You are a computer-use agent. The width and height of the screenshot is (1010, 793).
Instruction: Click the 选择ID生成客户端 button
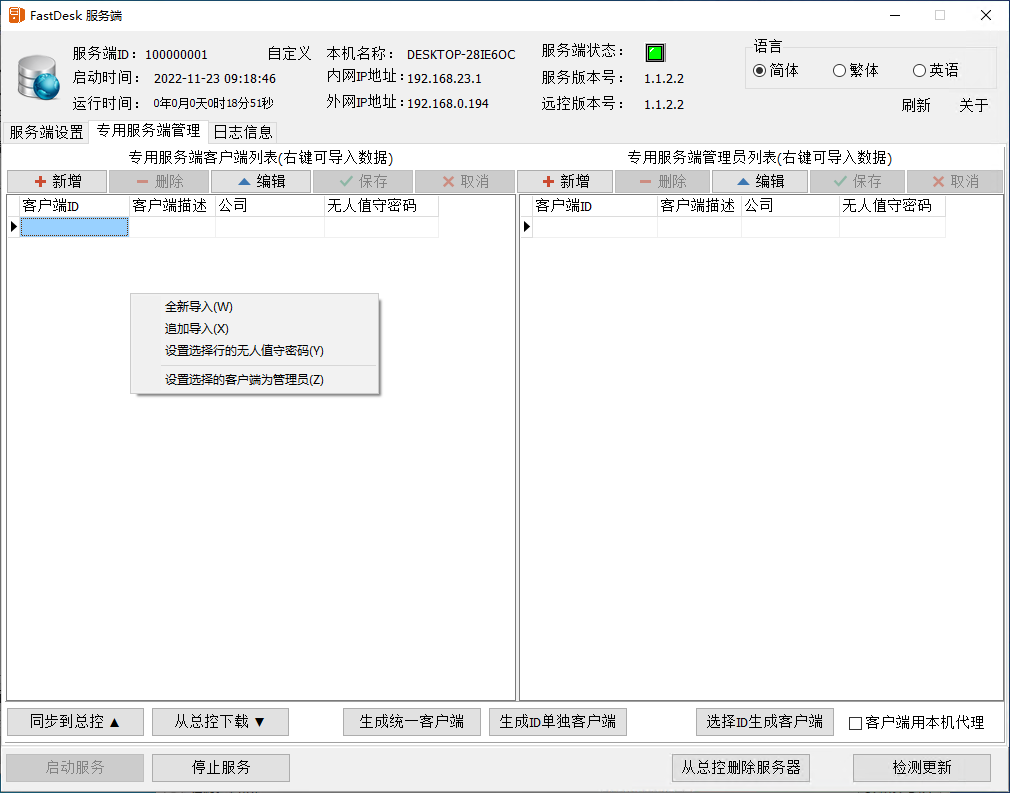coord(765,721)
